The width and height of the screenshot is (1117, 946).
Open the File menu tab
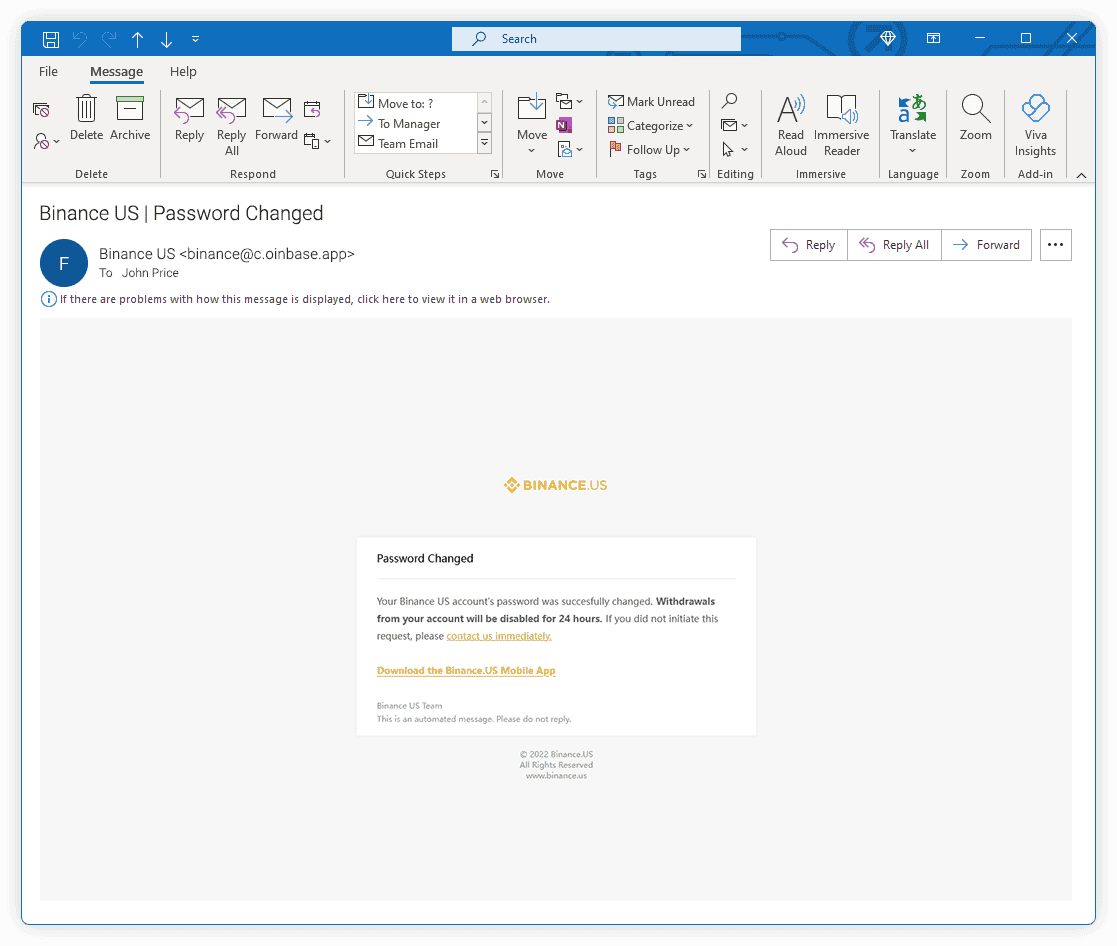(48, 72)
